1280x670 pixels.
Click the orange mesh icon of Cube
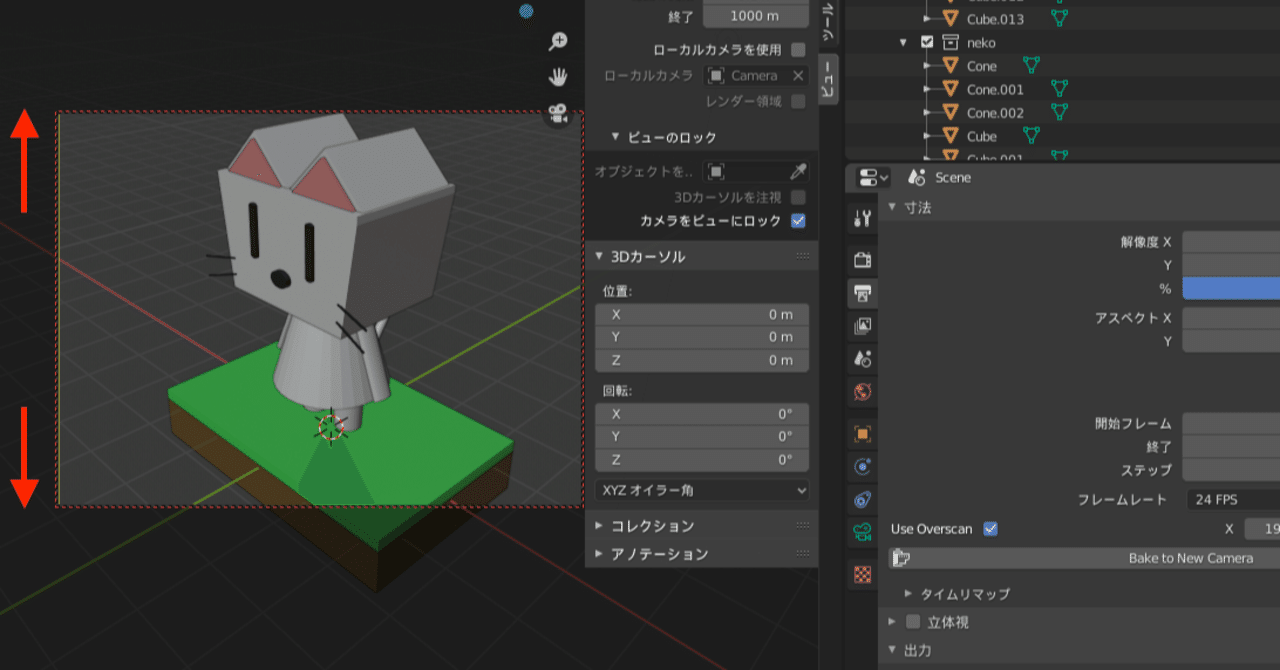point(951,135)
